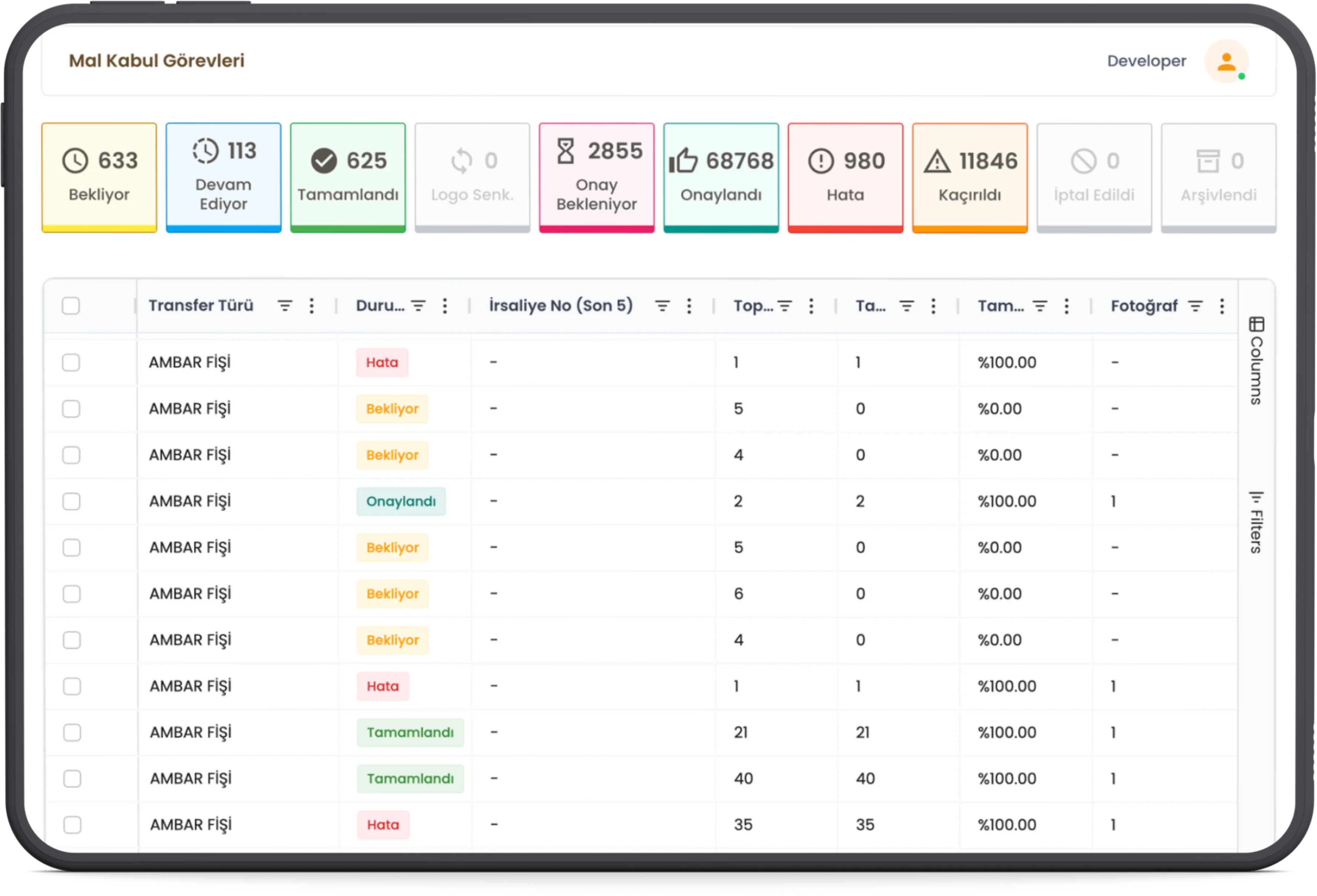Image resolution: width=1317 pixels, height=896 pixels.
Task: Open the Columns side panel tab
Action: tap(1256, 361)
